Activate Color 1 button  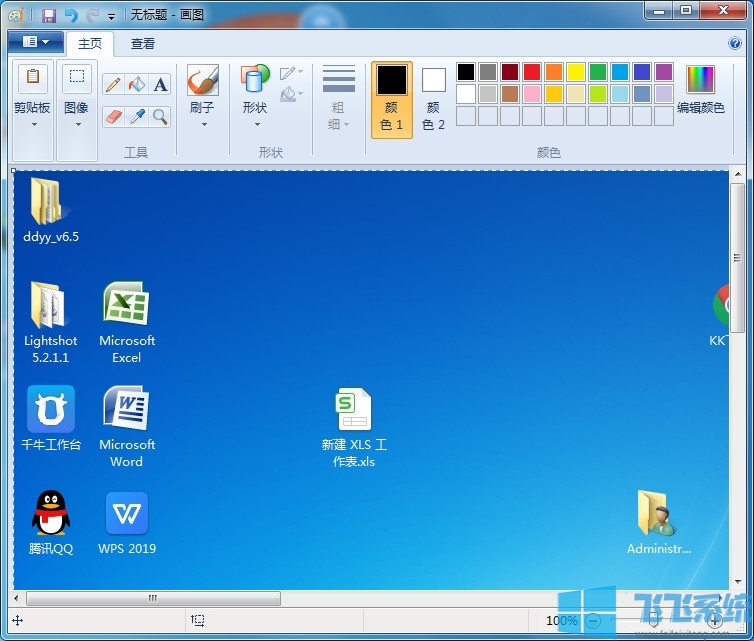tap(392, 100)
